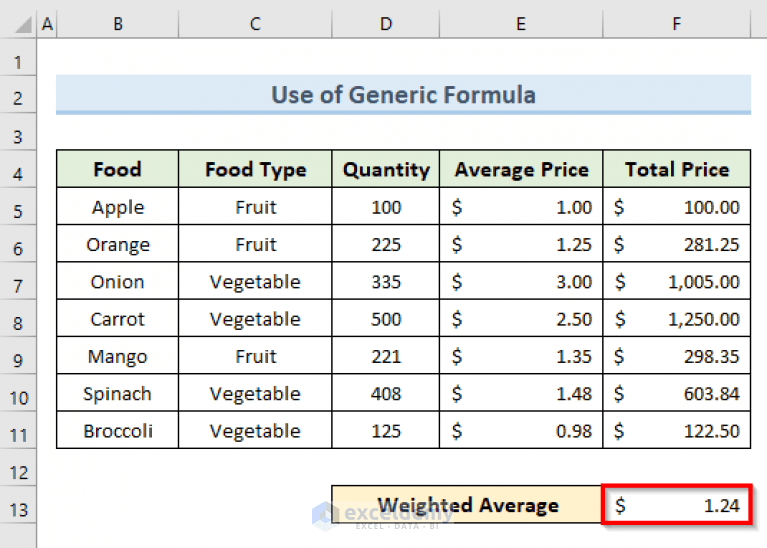
Task: Select the 'Broccoli' cell
Action: coord(118,430)
